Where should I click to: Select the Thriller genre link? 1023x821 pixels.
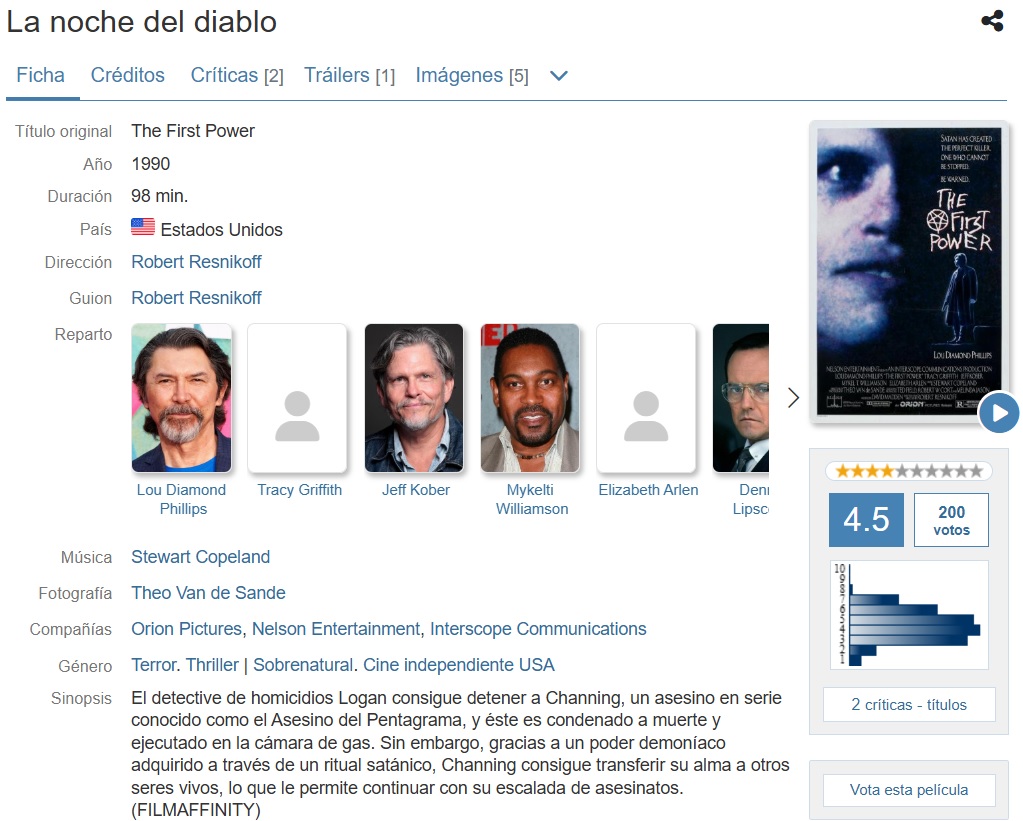coord(212,664)
